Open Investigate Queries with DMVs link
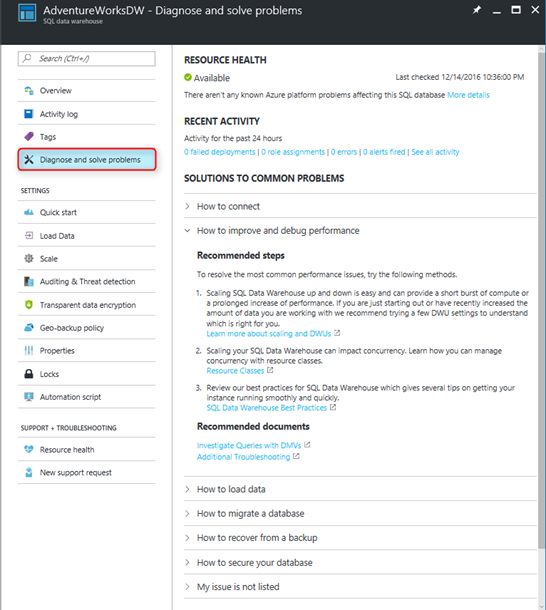Screen dimensions: 546x610 pyautogui.click(x=249, y=445)
